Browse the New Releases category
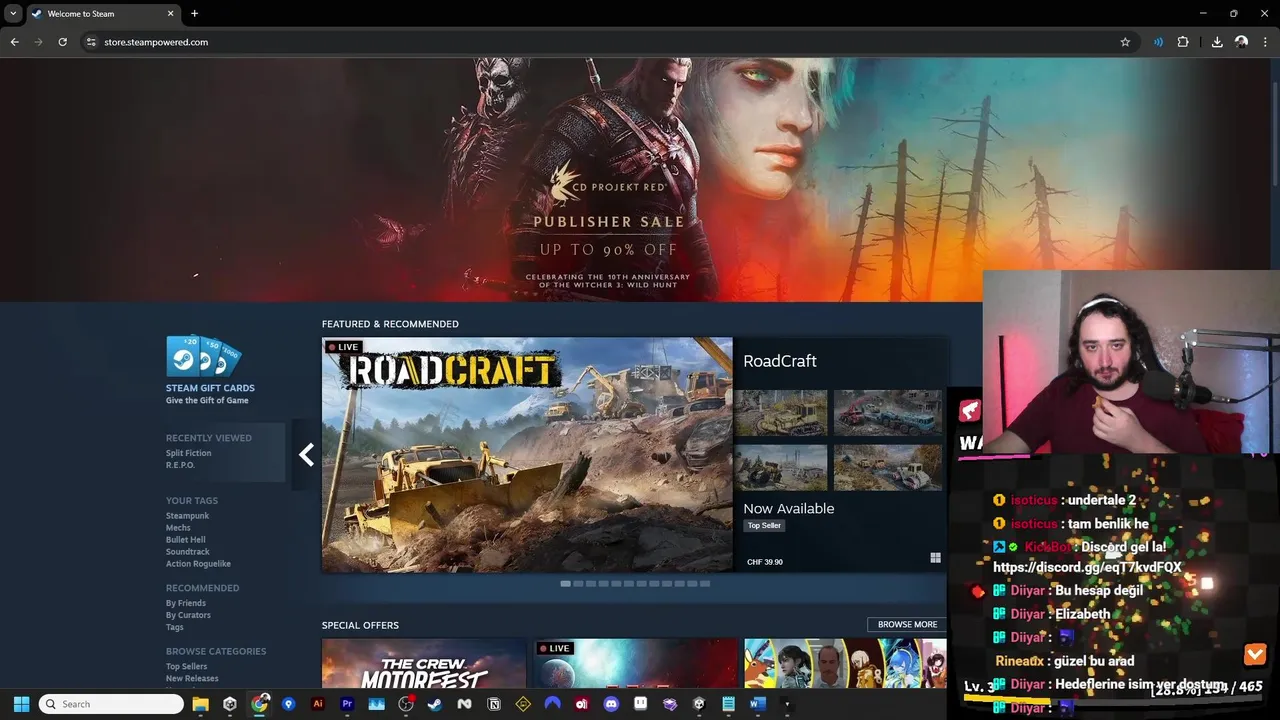Viewport: 1280px width, 720px height. (192, 678)
